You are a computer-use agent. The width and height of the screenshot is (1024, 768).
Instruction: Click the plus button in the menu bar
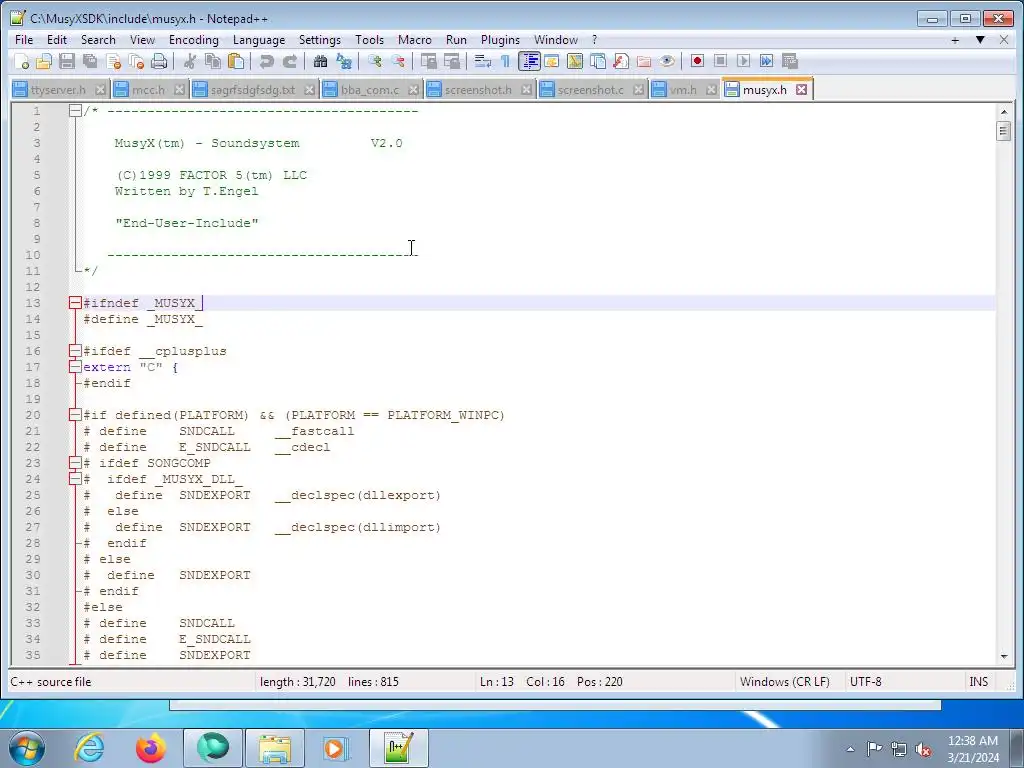point(955,40)
